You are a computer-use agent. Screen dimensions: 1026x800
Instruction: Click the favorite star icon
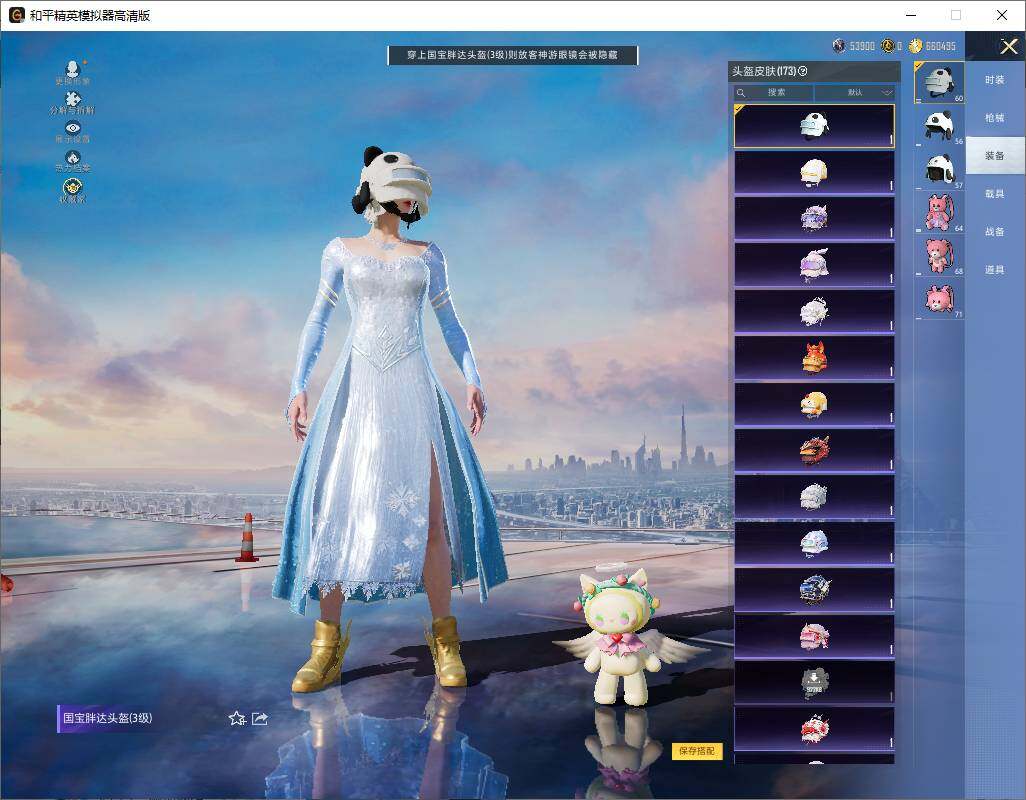237,718
